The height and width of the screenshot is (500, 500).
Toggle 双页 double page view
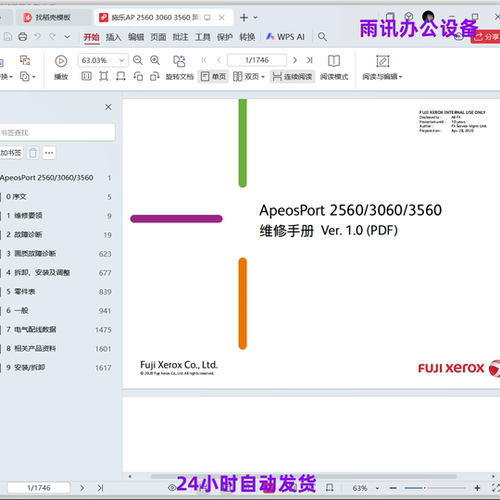click(x=246, y=77)
